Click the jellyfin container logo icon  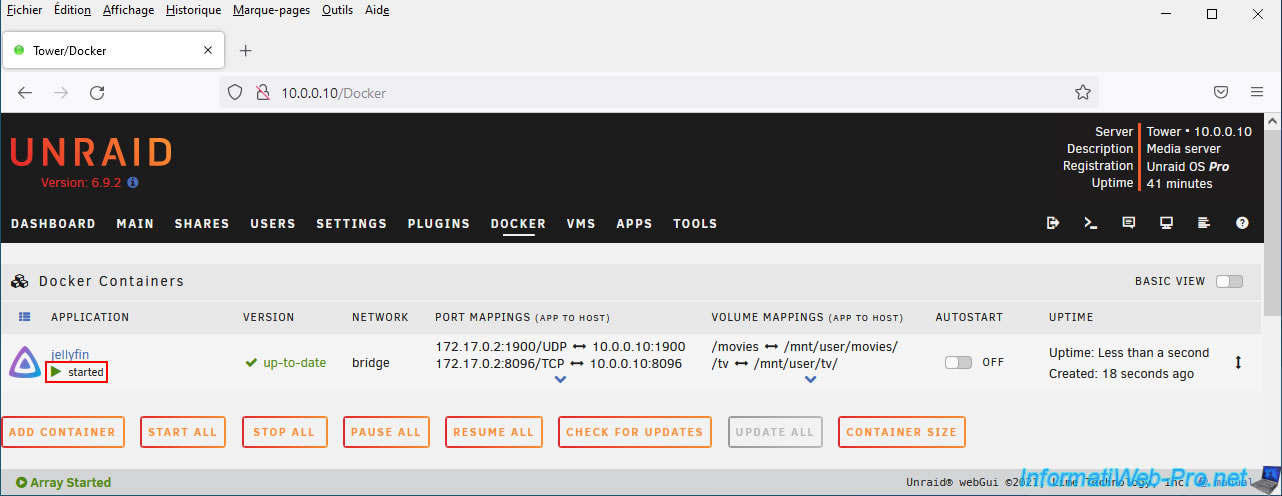(x=25, y=362)
